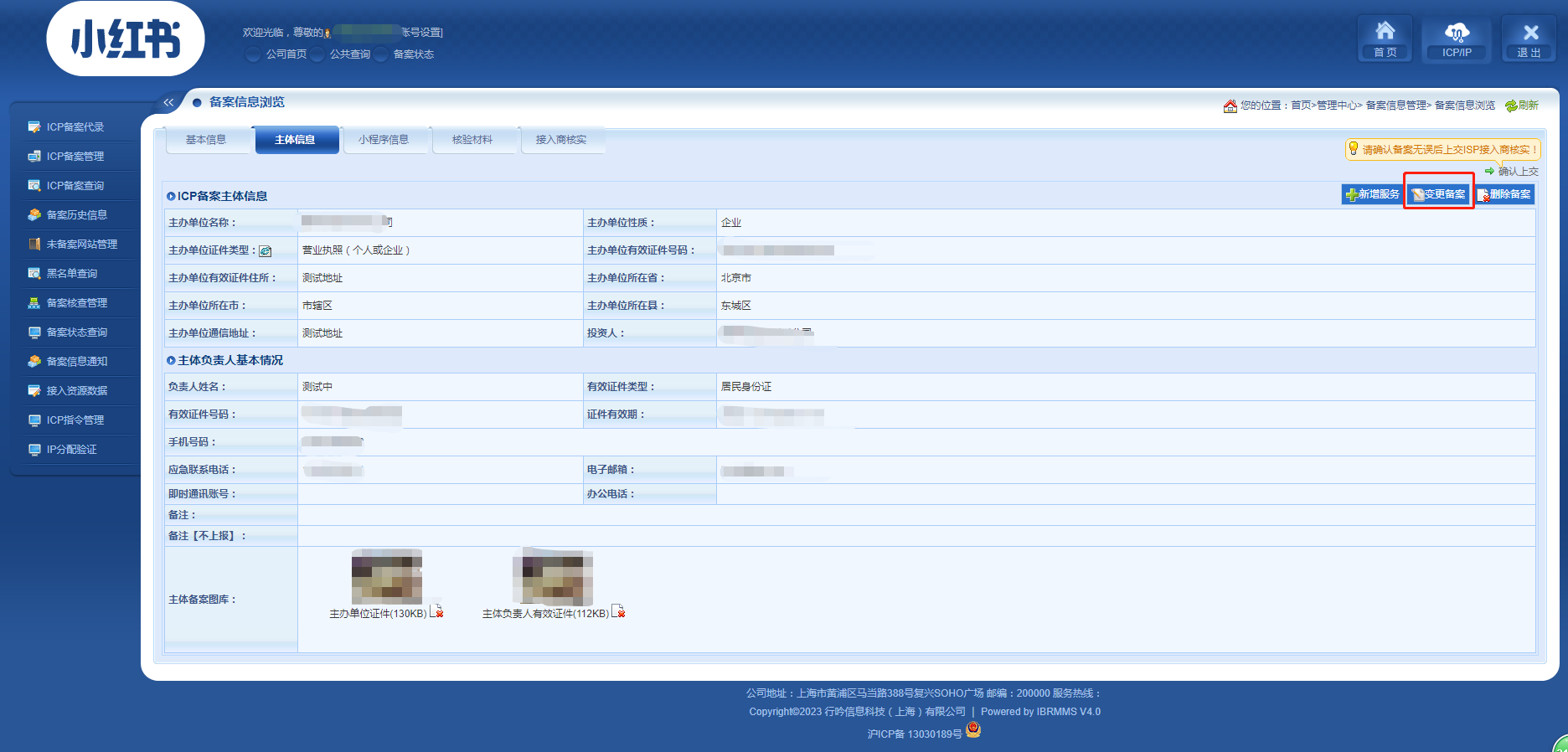Image resolution: width=1568 pixels, height=752 pixels.
Task: Click the 删除备案 button
Action: point(1504,194)
